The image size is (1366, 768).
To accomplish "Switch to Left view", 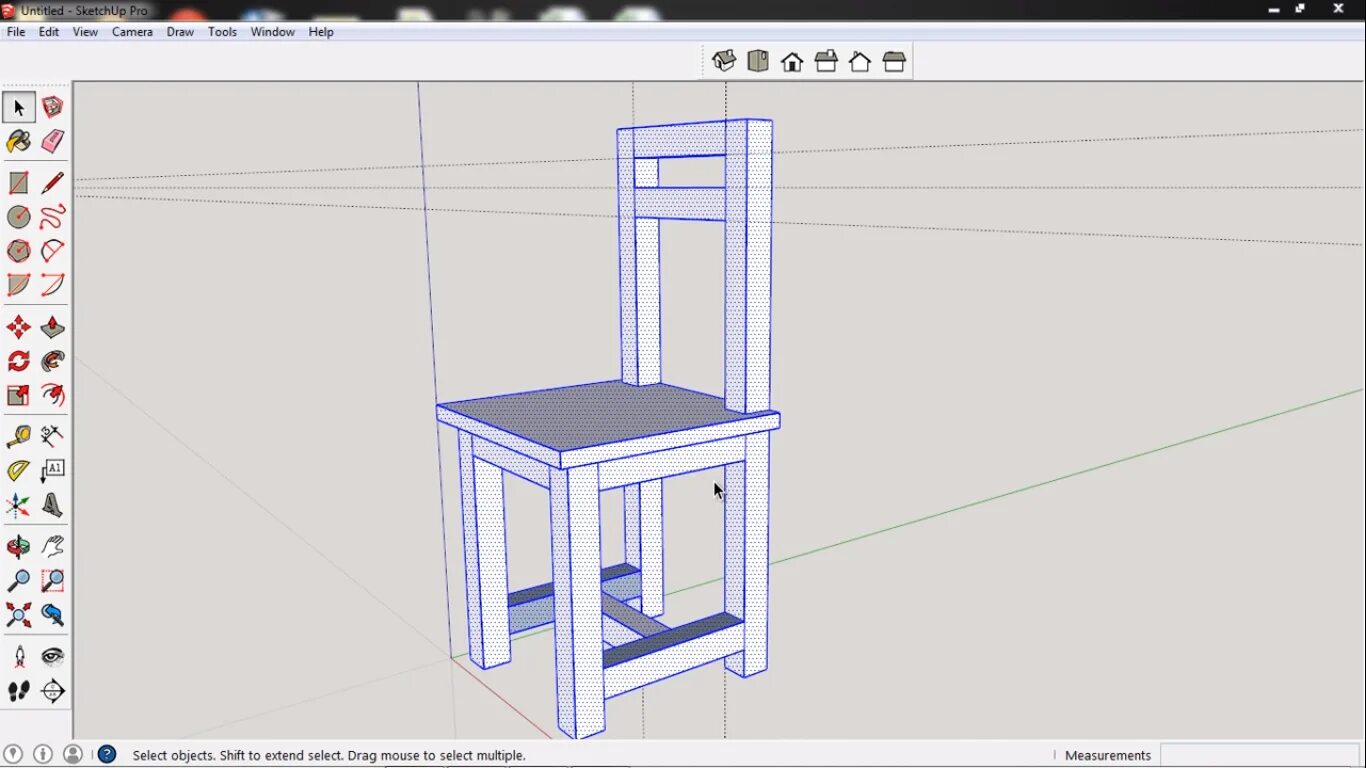I will pos(894,62).
